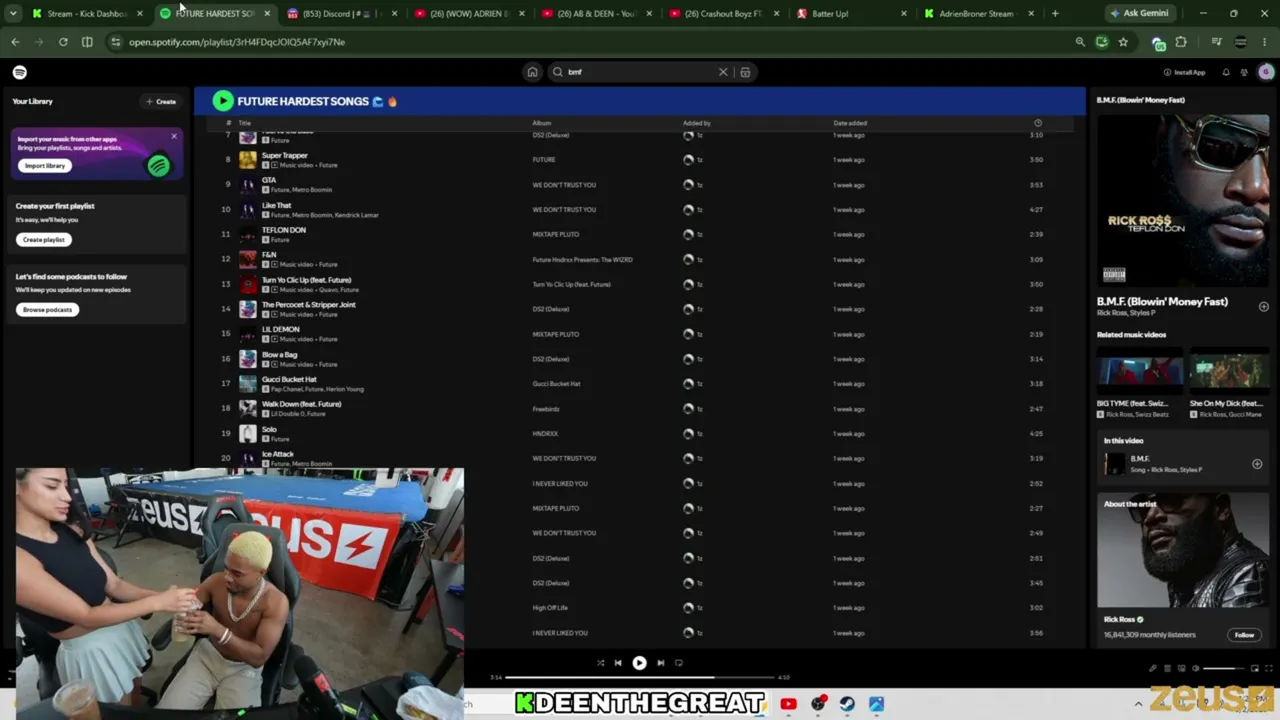Skip to the next track
The width and height of the screenshot is (1280, 720).
coord(660,663)
